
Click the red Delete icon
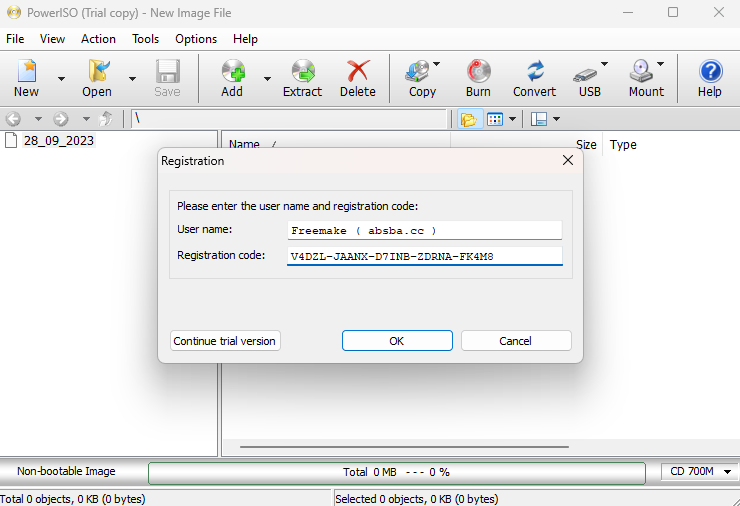tap(358, 71)
